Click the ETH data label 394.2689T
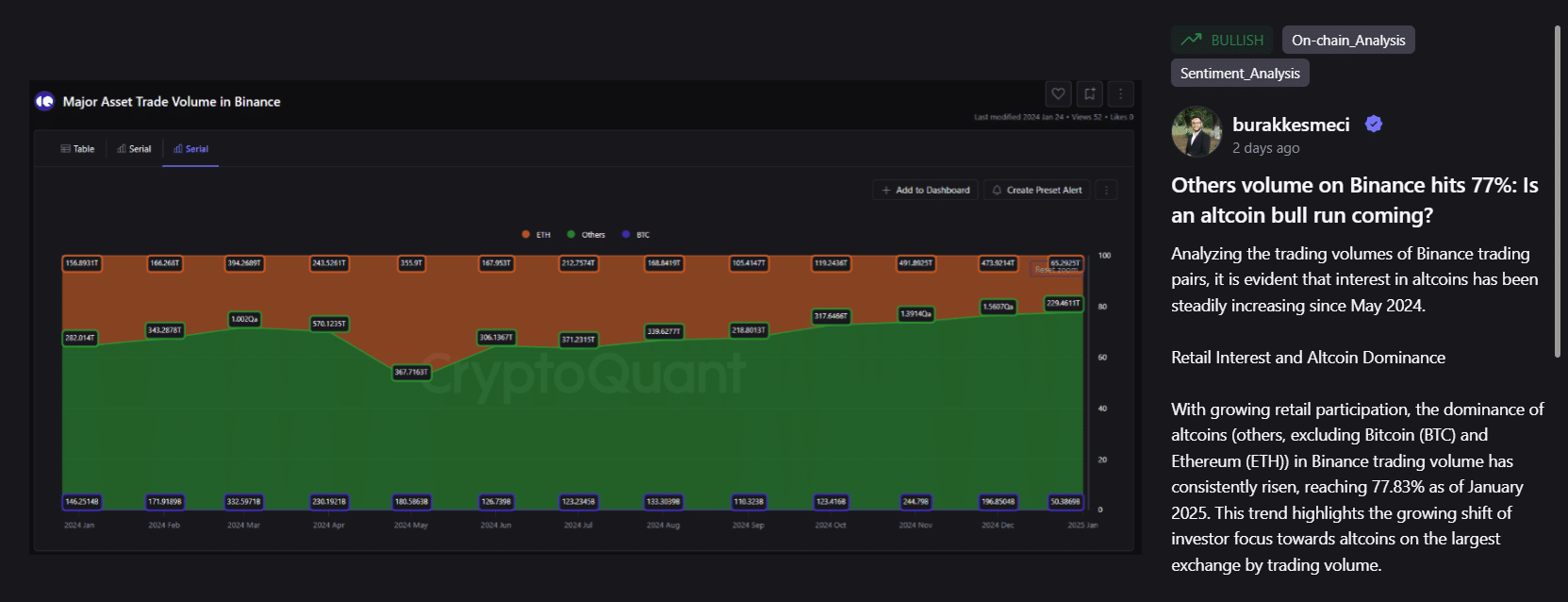Viewport: 1568px width, 602px height. (x=244, y=263)
